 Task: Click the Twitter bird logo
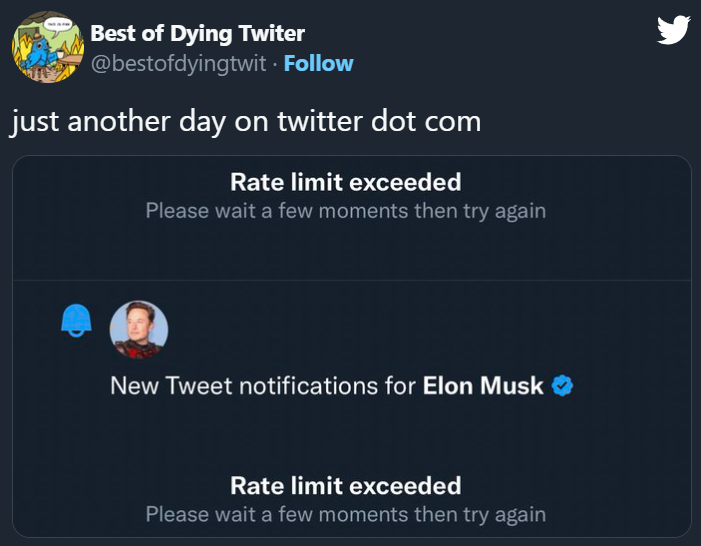pos(673,31)
